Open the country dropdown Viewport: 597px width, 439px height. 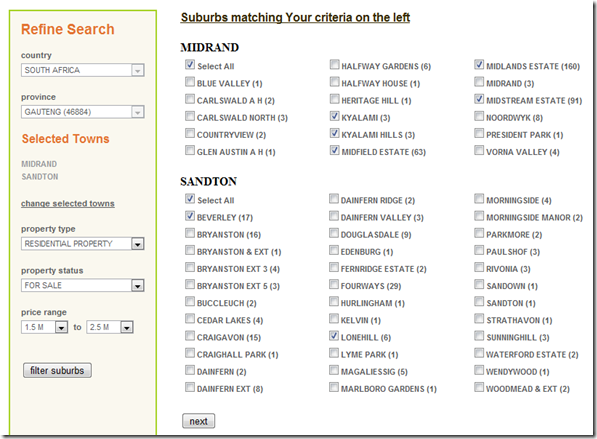pyautogui.click(x=83, y=70)
